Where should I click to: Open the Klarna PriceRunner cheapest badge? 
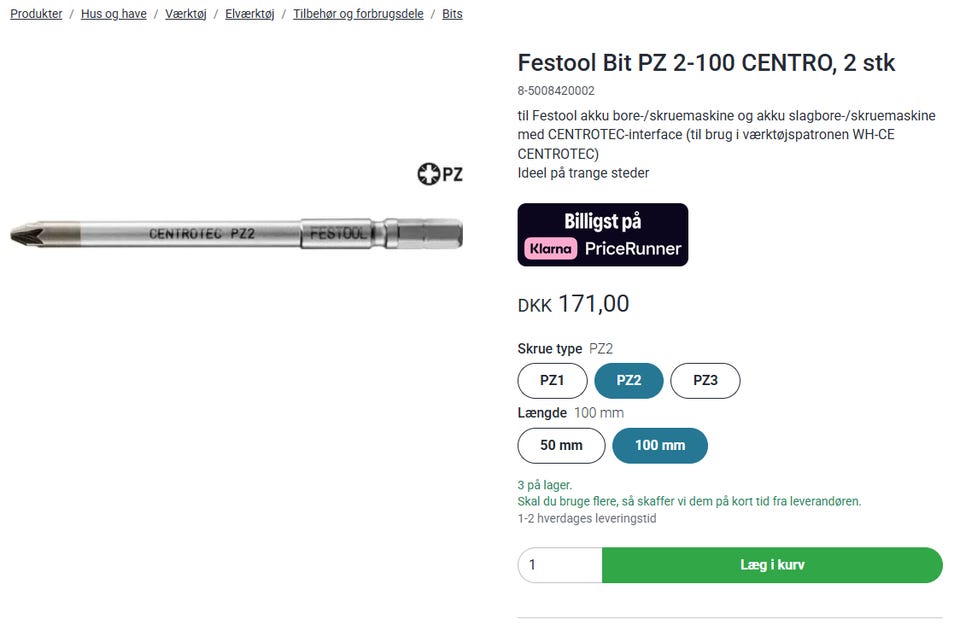(x=602, y=235)
